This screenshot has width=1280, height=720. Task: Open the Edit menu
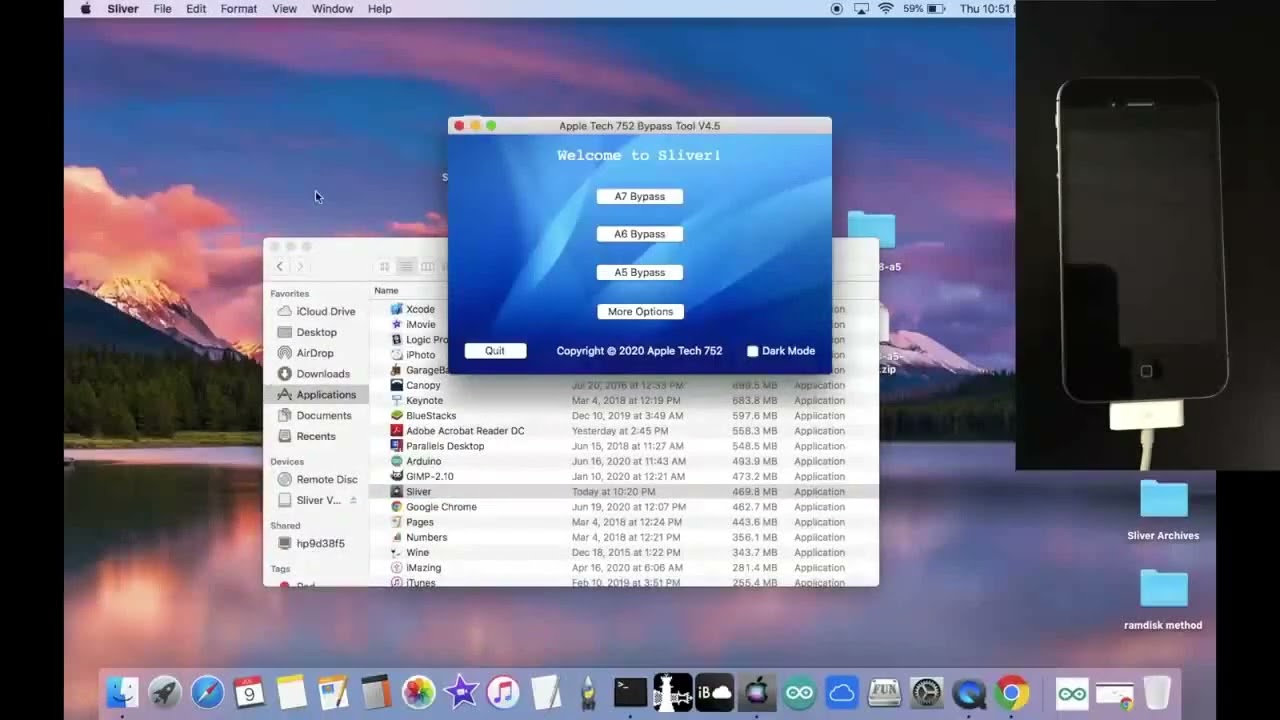tap(196, 9)
